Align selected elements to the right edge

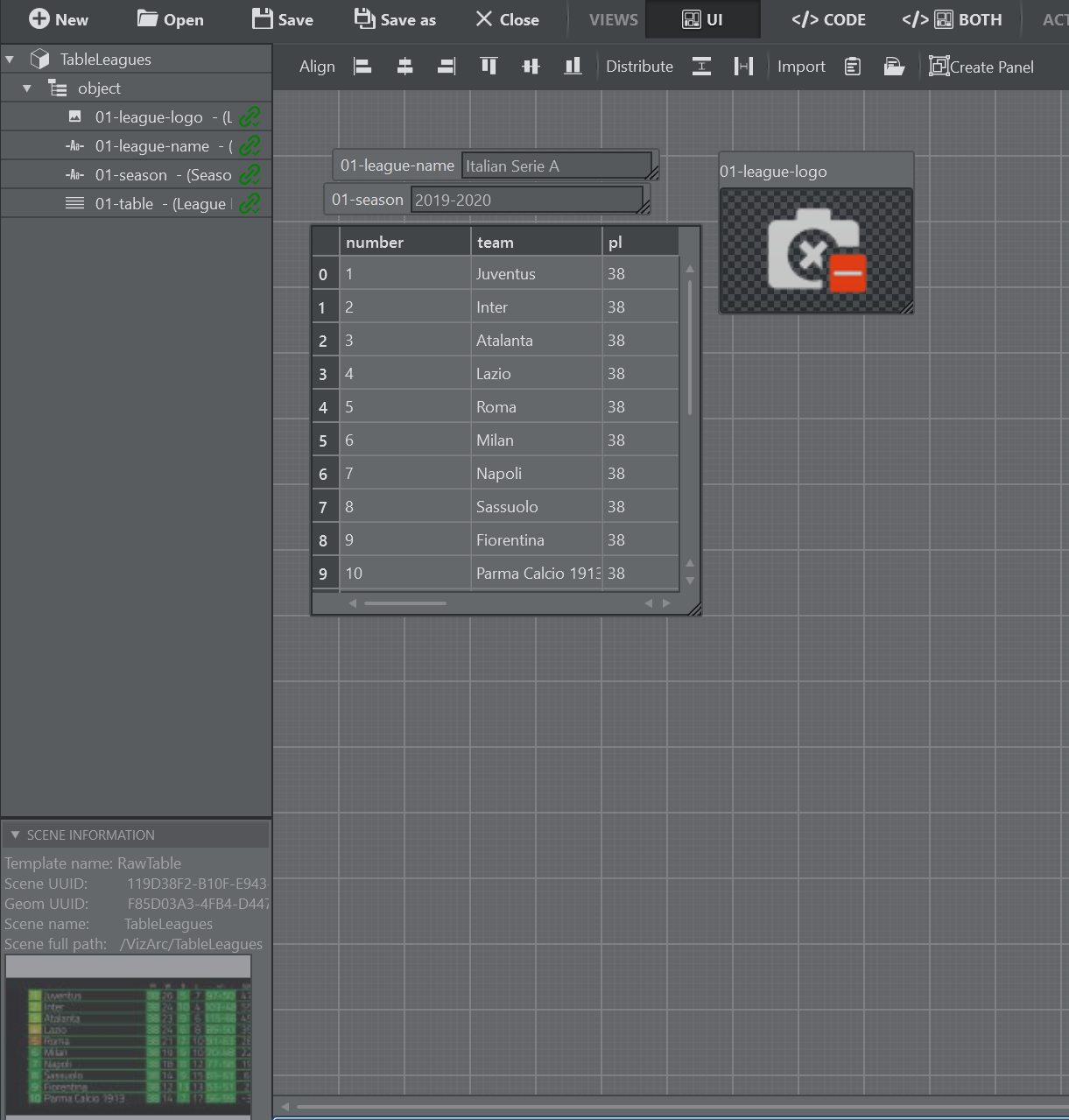point(447,67)
